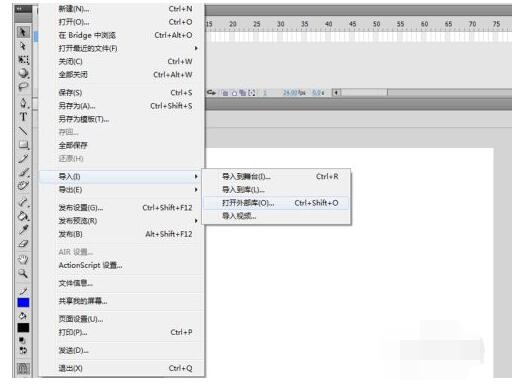Select the Text tool
Image resolution: width=514 pixels, height=384 pixels.
23,117
